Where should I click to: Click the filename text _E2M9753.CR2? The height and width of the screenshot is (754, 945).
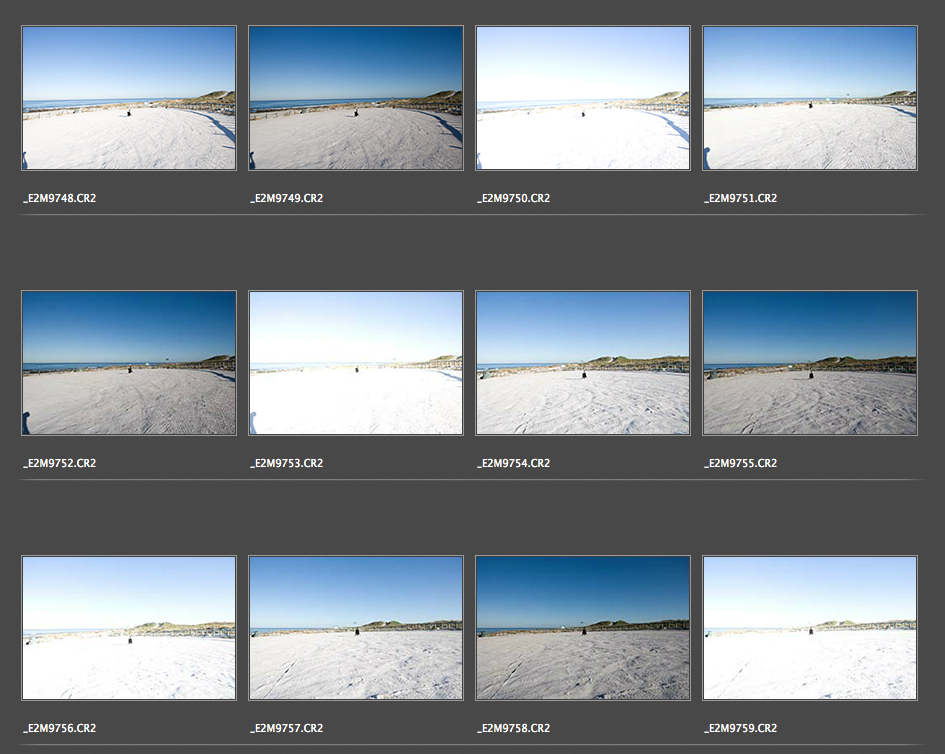[286, 464]
